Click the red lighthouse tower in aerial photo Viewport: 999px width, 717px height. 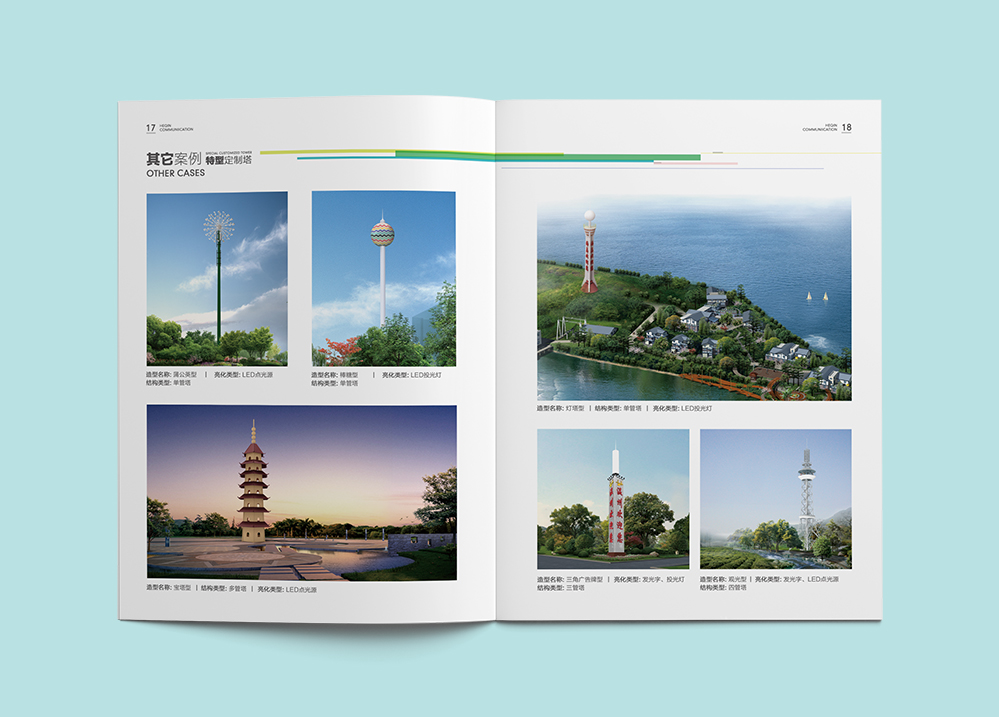pyautogui.click(x=590, y=255)
